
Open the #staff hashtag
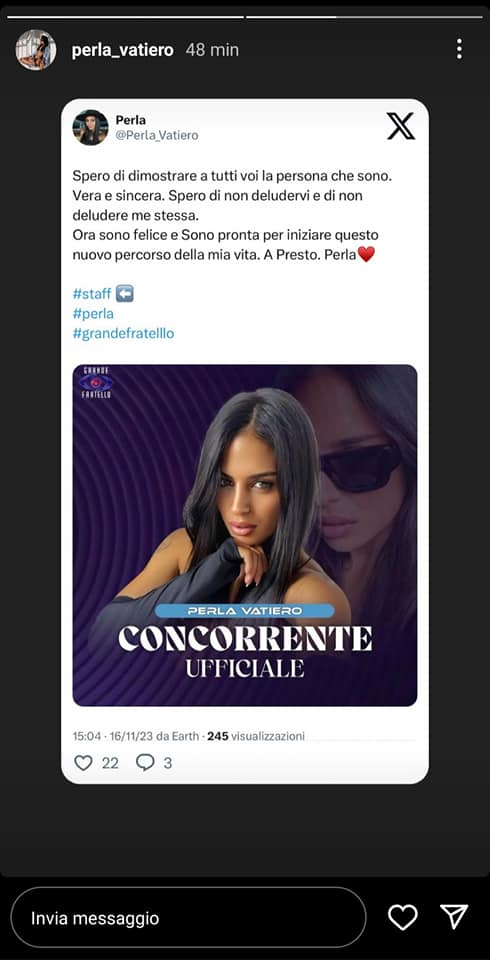pyautogui.click(x=92, y=294)
